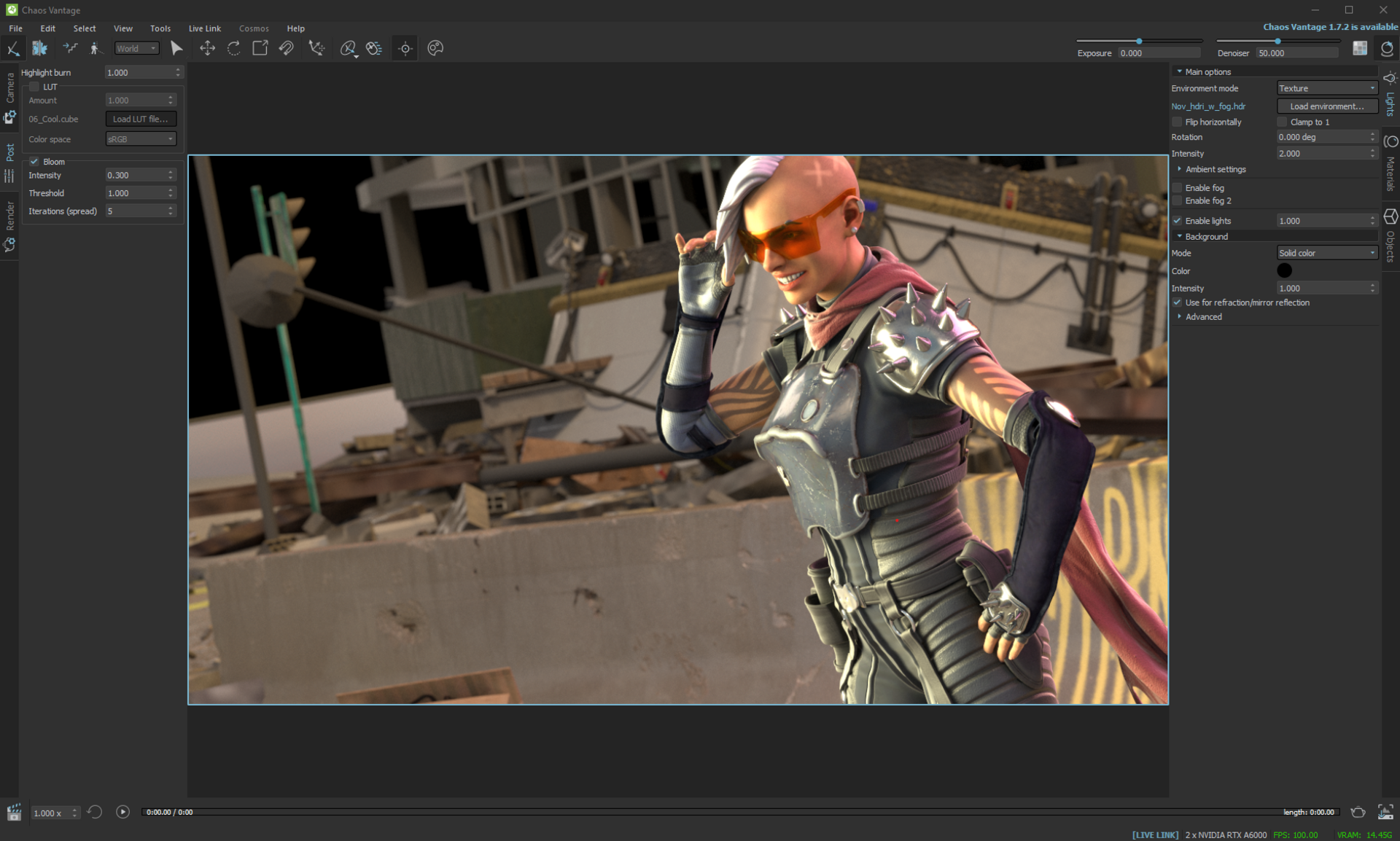Click the orbit camera icon with dropdown arrow
This screenshot has width=1400, height=841.
(x=349, y=48)
